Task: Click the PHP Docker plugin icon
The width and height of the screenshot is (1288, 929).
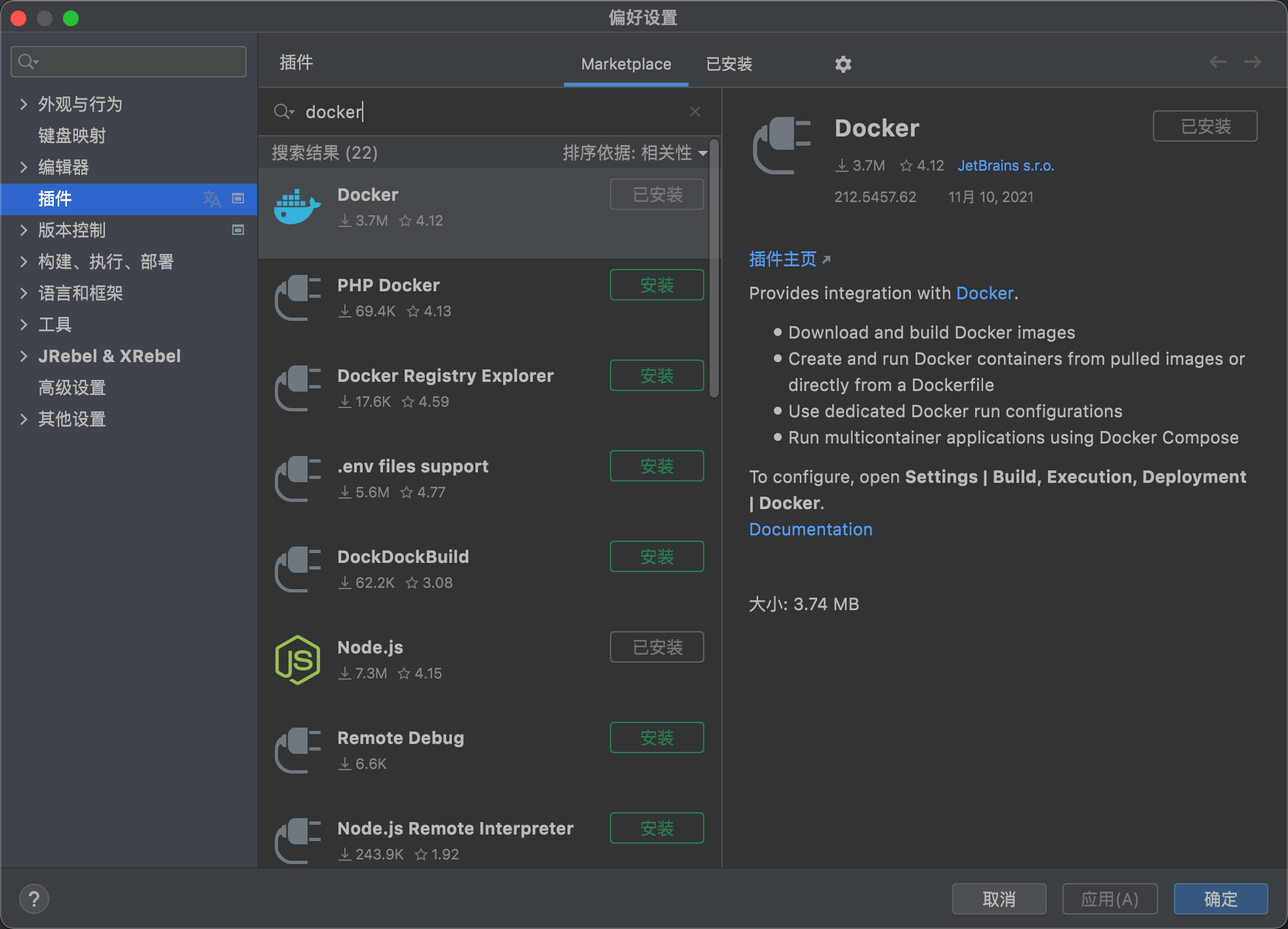Action: point(298,298)
